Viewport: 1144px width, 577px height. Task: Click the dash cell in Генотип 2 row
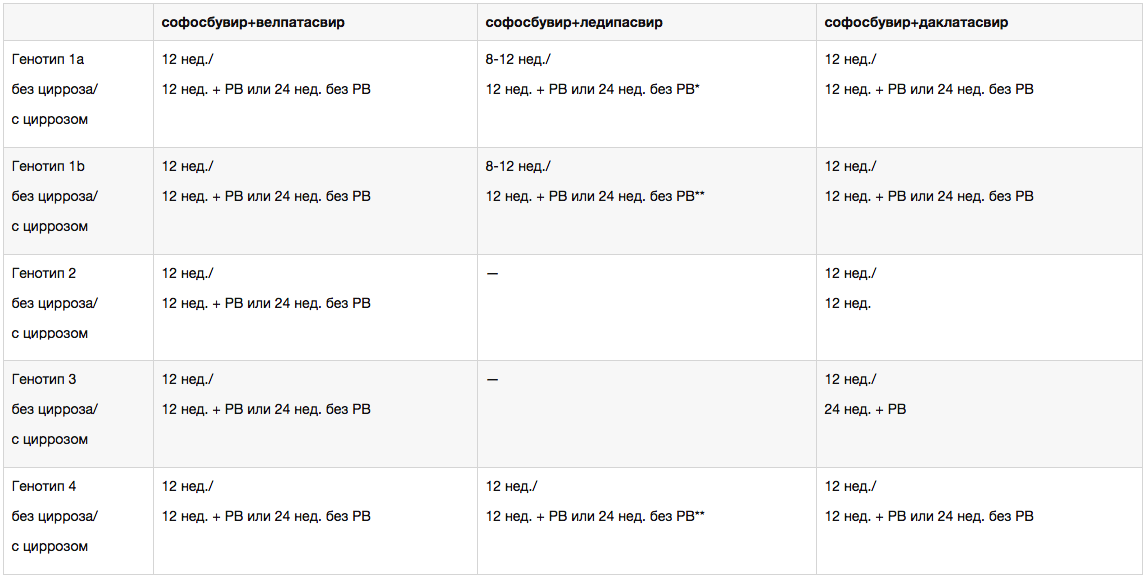tap(492, 273)
